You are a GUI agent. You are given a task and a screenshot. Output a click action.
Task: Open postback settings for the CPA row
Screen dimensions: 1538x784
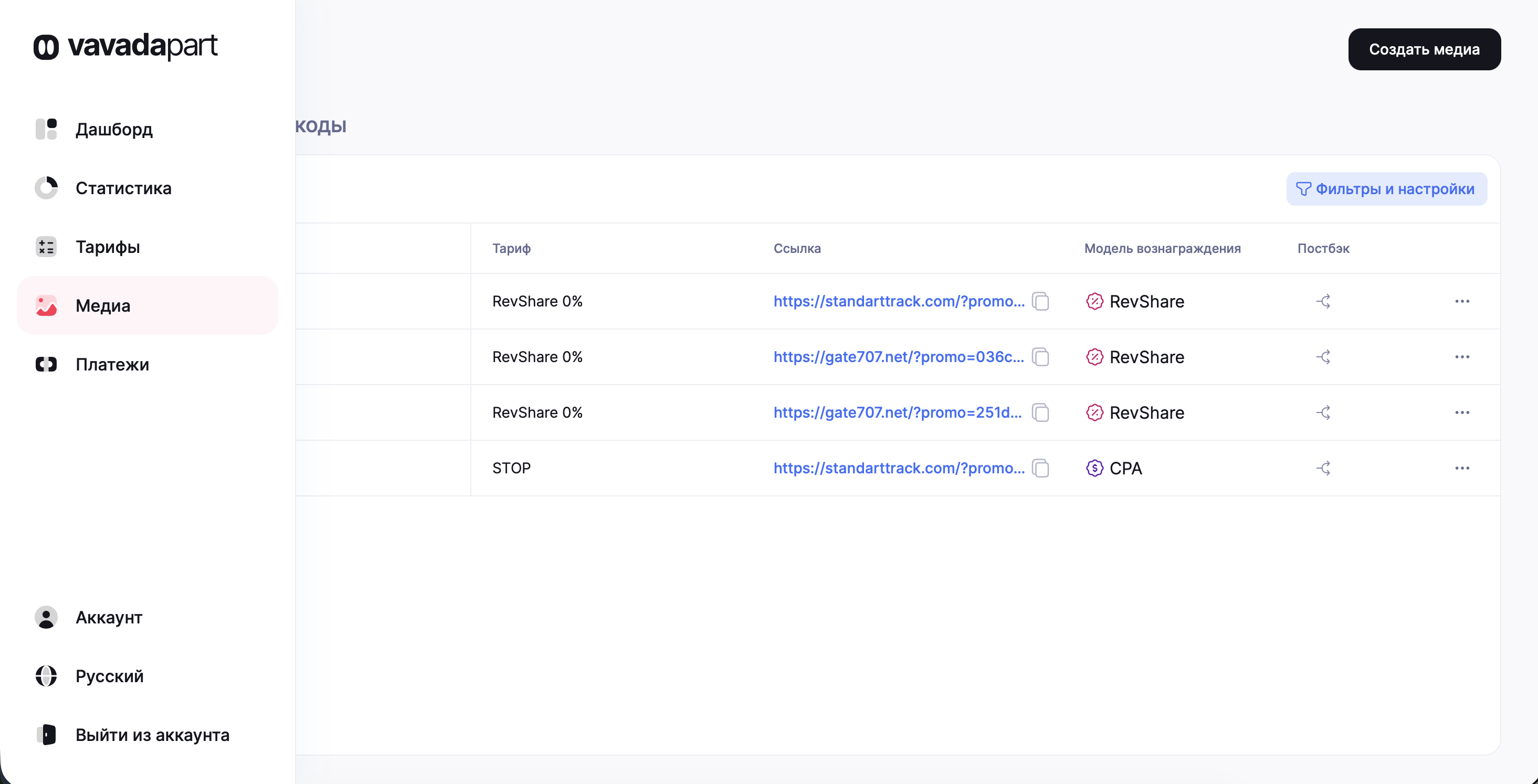point(1323,468)
